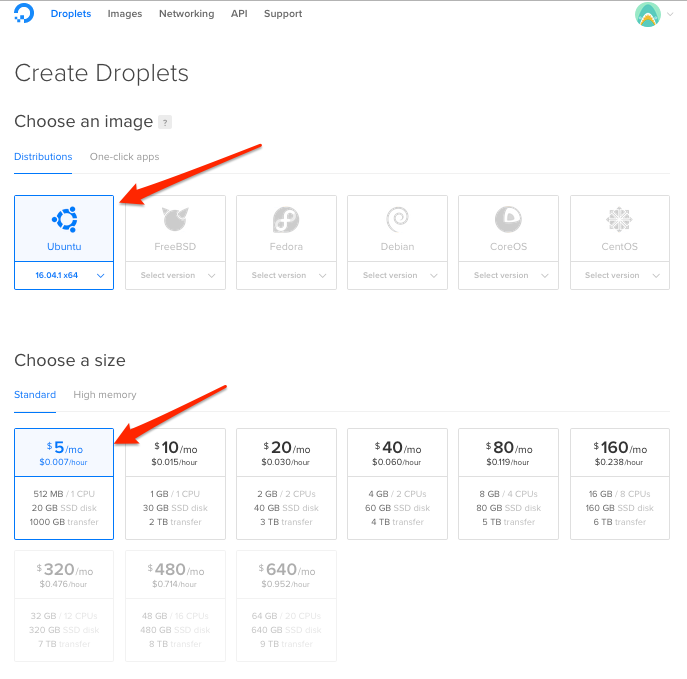This screenshot has height=679, width=687.
Task: Open the Networking menu item
Action: (x=187, y=14)
